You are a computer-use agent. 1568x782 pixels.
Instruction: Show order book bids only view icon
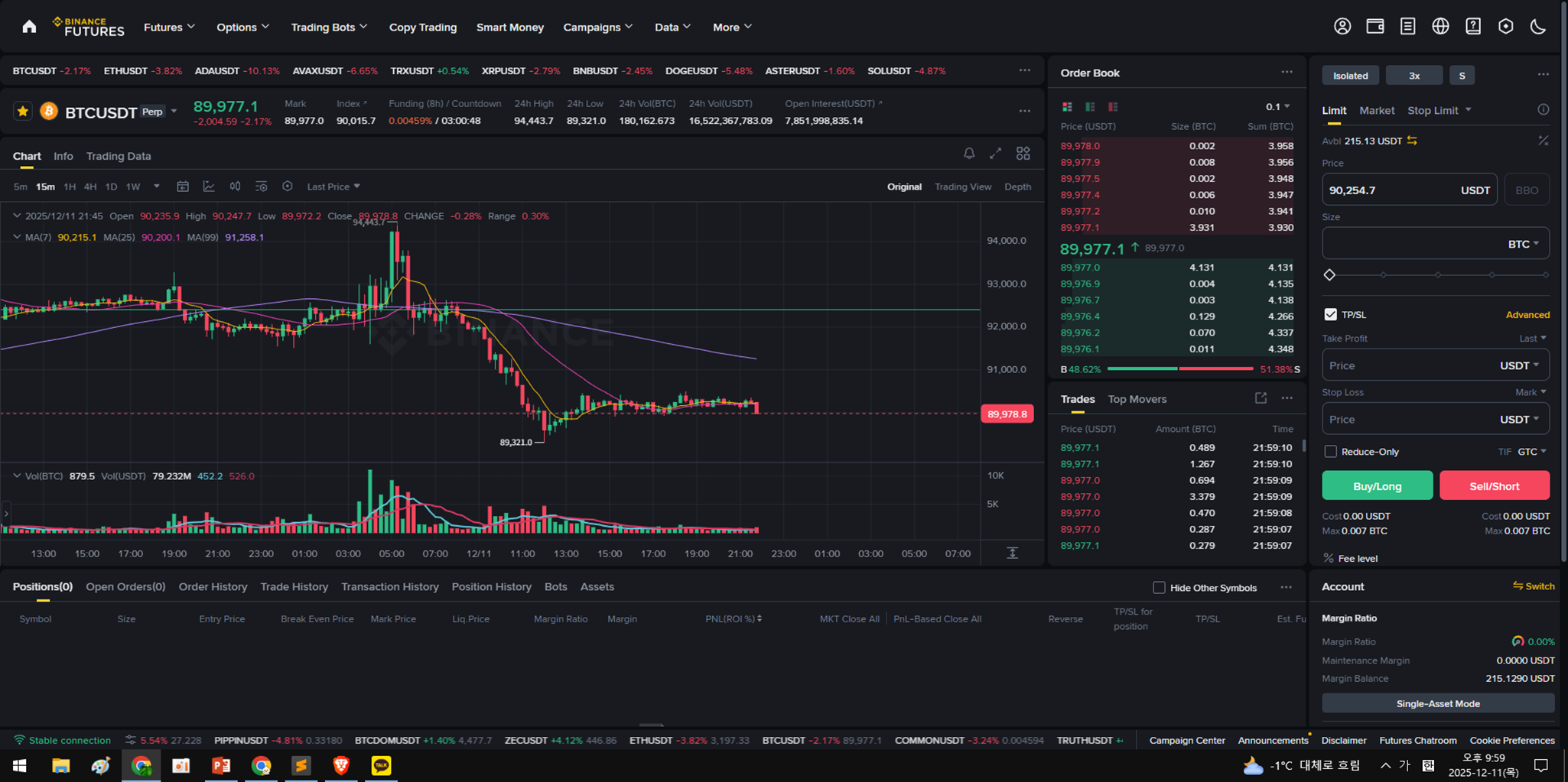[x=1090, y=106]
